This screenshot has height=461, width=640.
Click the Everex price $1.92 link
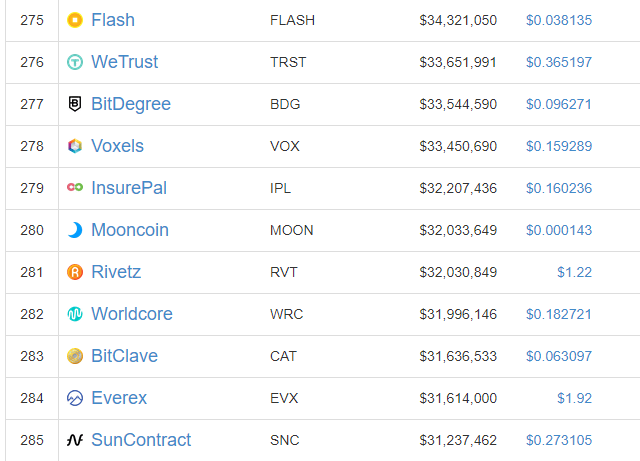point(574,398)
